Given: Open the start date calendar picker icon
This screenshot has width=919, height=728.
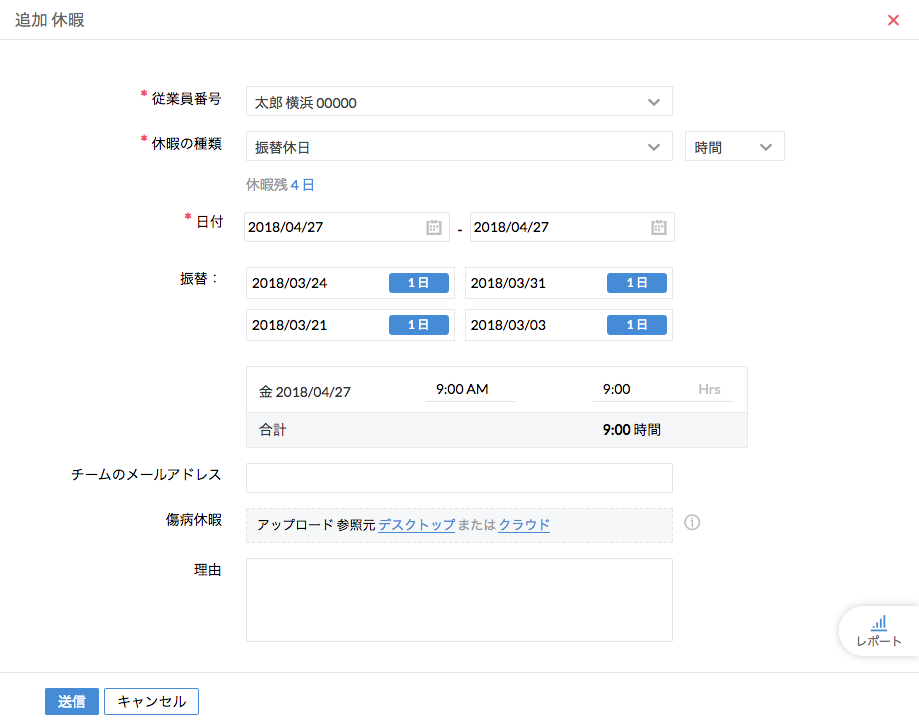Looking at the screenshot, I should (433, 227).
